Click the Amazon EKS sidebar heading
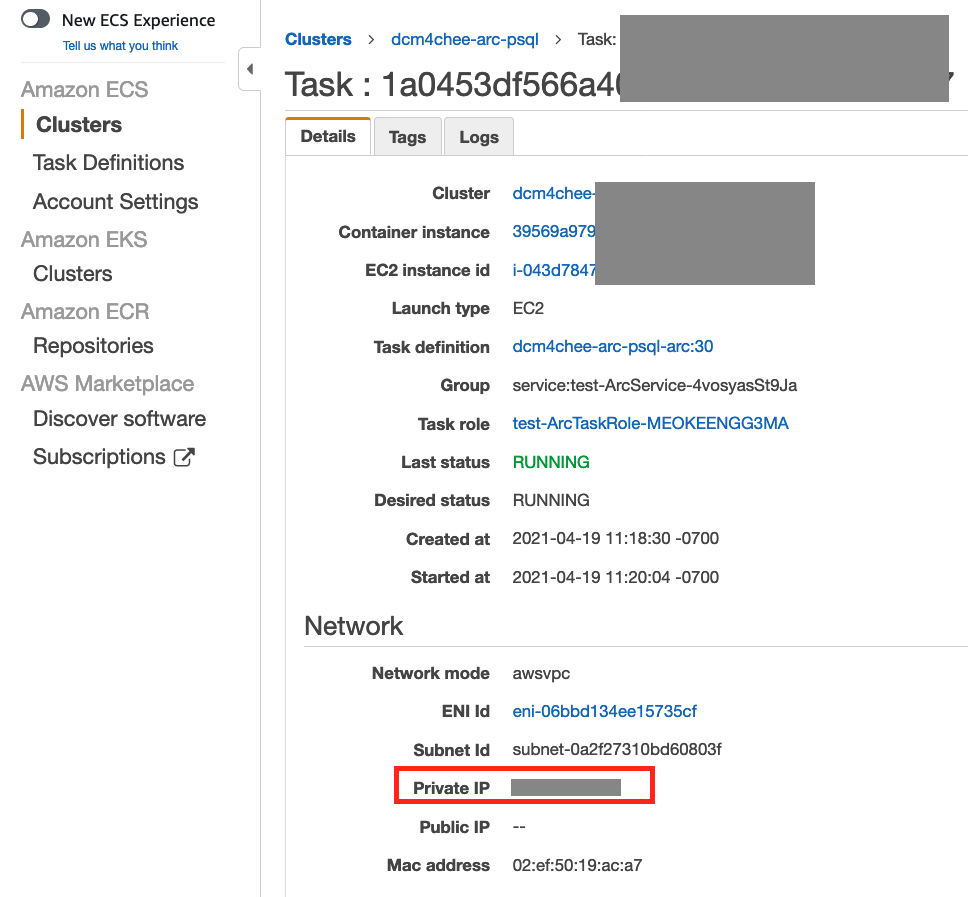This screenshot has width=968, height=897. click(84, 240)
